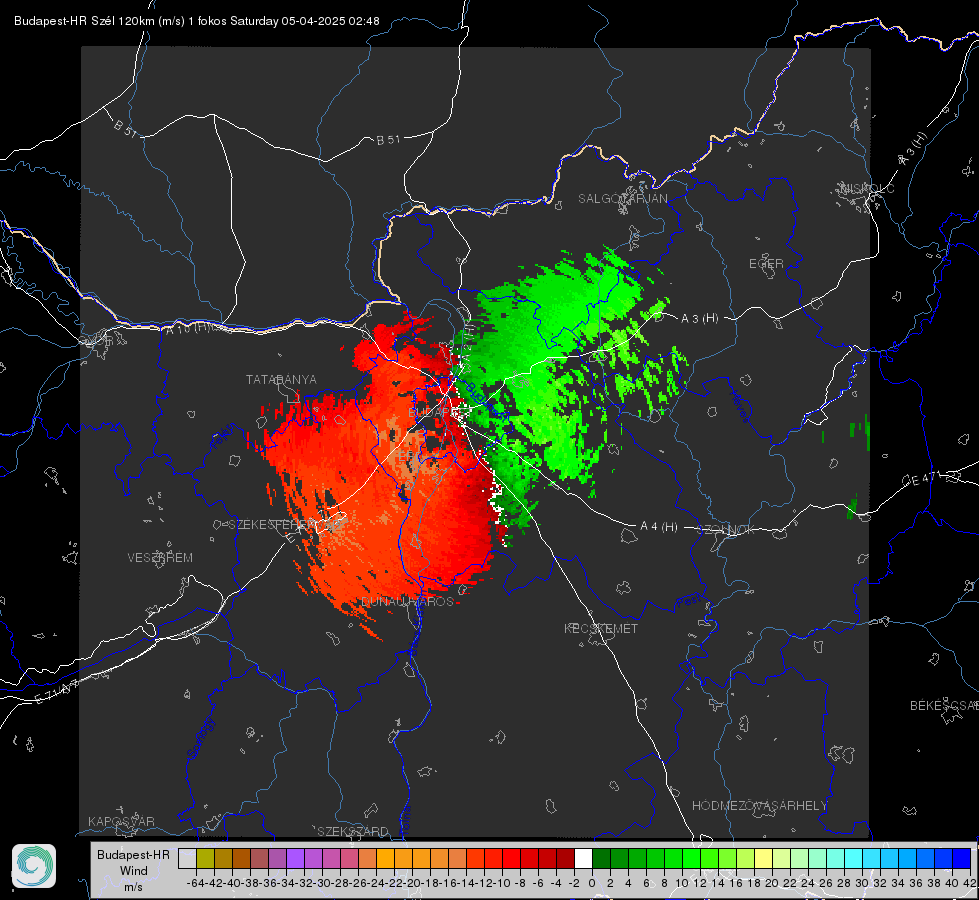Click the '20' legend value
Image resolution: width=979 pixels, height=900 pixels.
772,883
